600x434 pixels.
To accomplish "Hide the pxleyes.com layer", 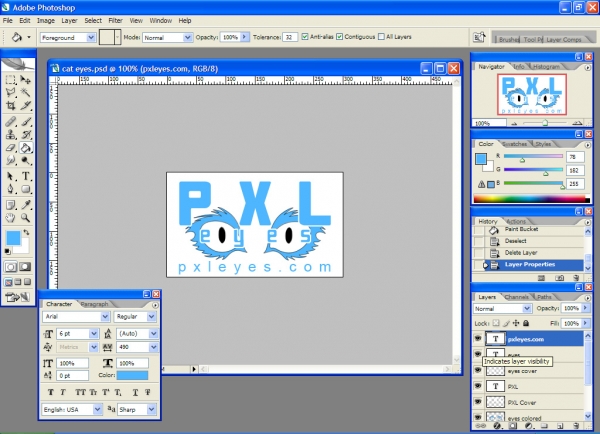I will (478, 339).
